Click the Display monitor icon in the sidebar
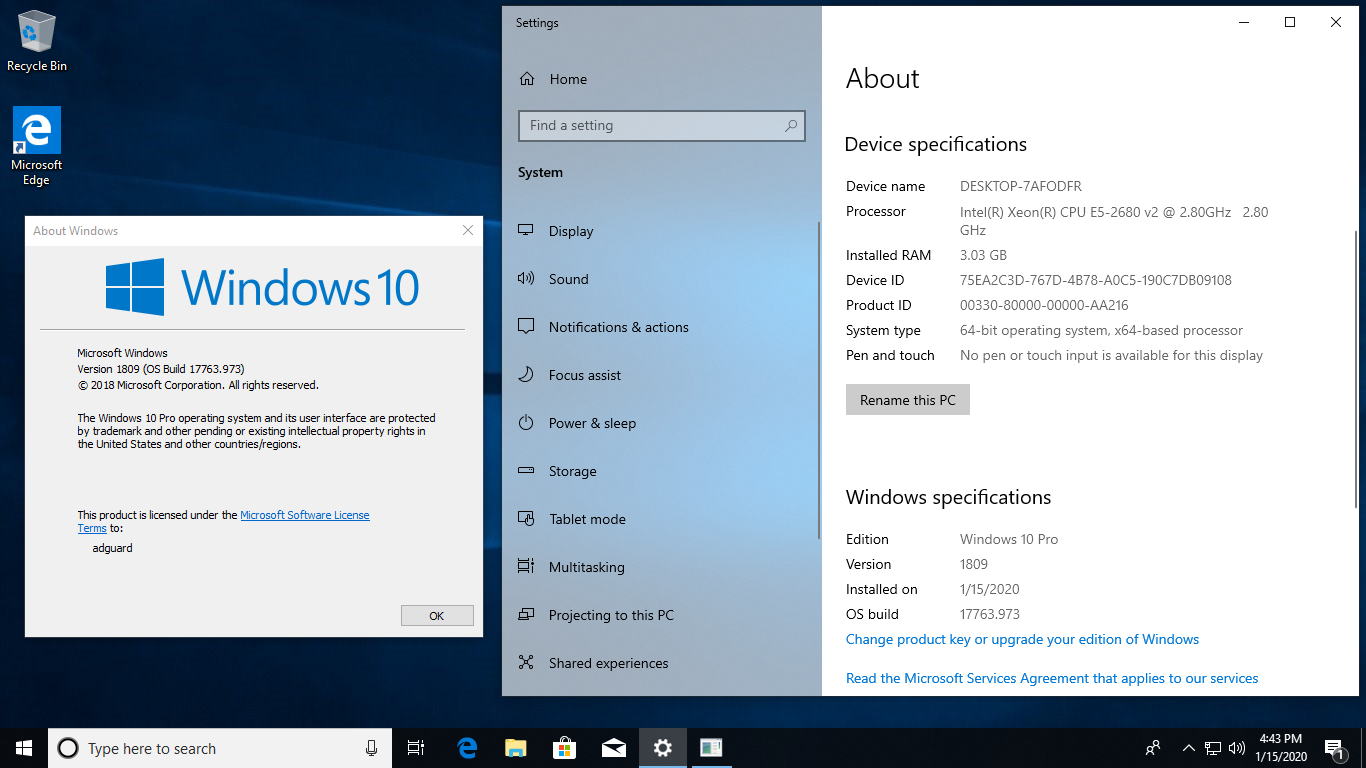Image resolution: width=1366 pixels, height=768 pixels. pyautogui.click(x=526, y=231)
